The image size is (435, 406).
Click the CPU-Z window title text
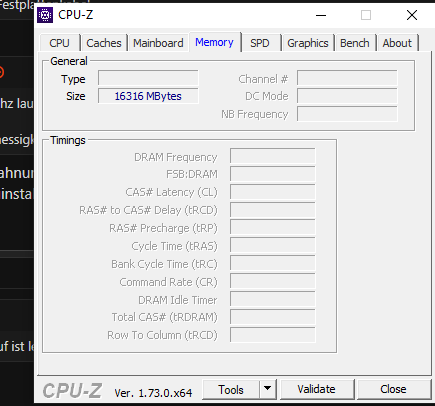coord(75,15)
